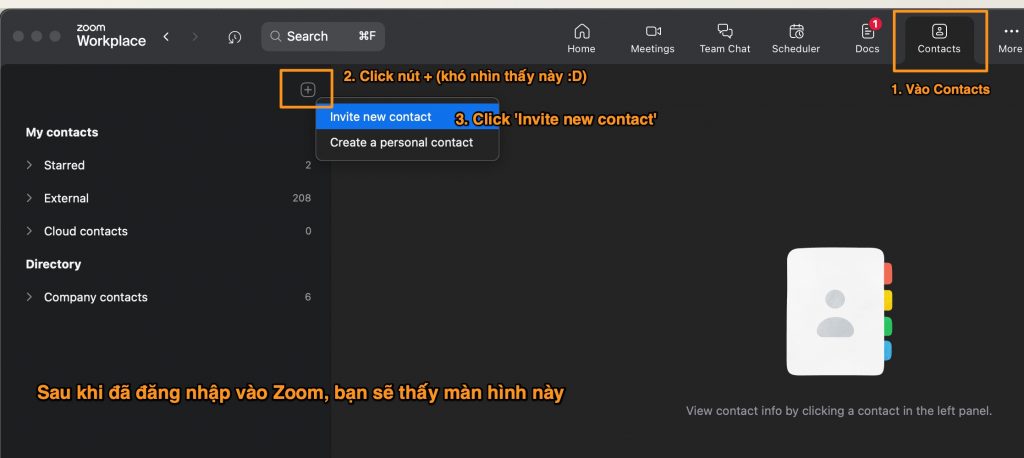This screenshot has height=458, width=1024.
Task: Choose Create a personal contact
Action: 408,142
